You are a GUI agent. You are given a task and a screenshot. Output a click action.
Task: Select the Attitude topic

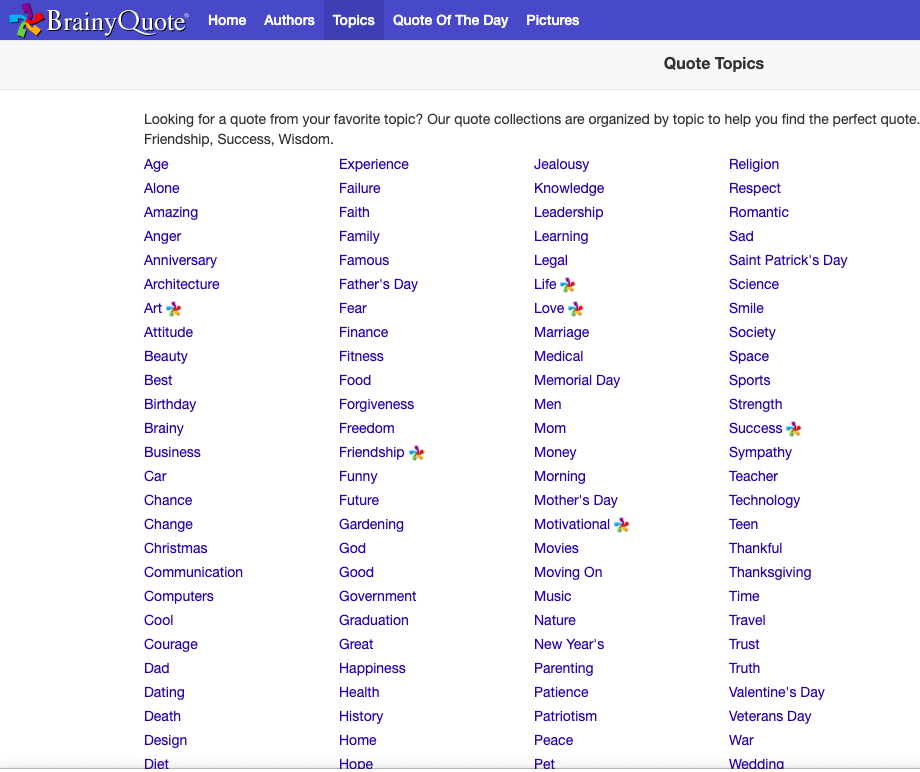[x=168, y=333]
